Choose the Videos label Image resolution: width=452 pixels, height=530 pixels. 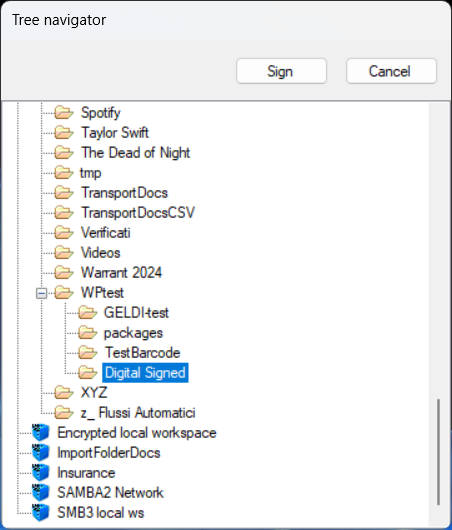point(101,253)
